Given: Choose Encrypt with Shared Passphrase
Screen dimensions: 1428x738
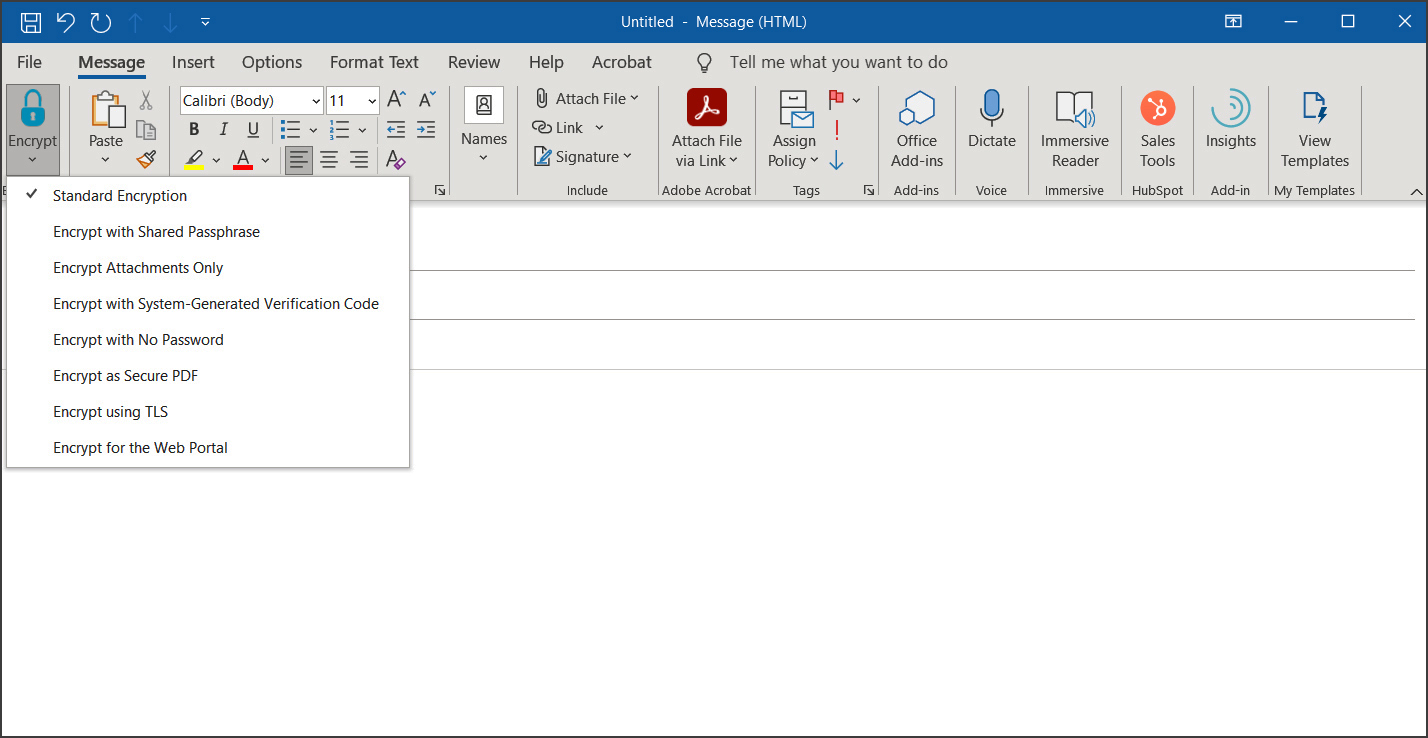Looking at the screenshot, I should (208, 232).
